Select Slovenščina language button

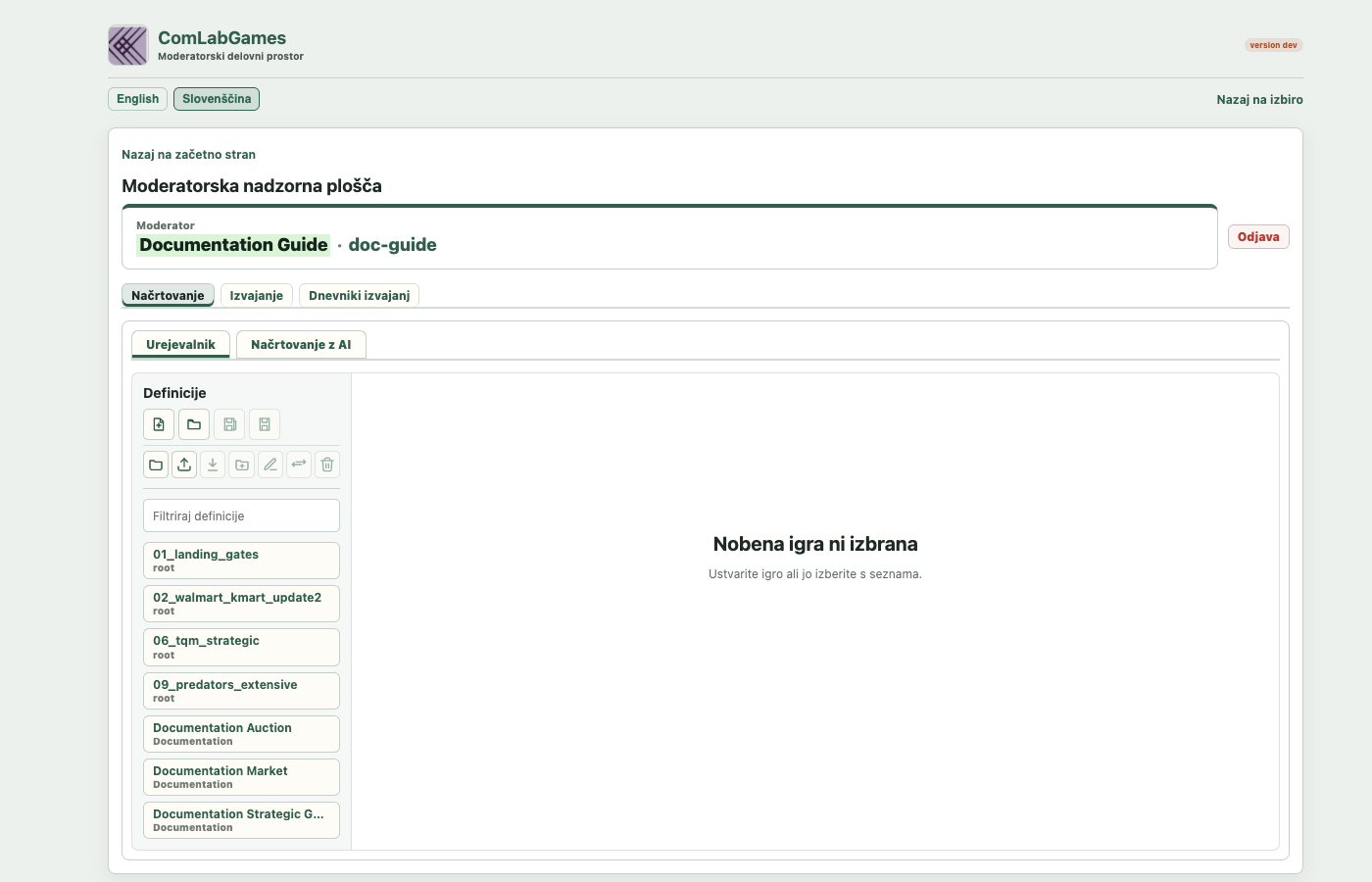217,99
